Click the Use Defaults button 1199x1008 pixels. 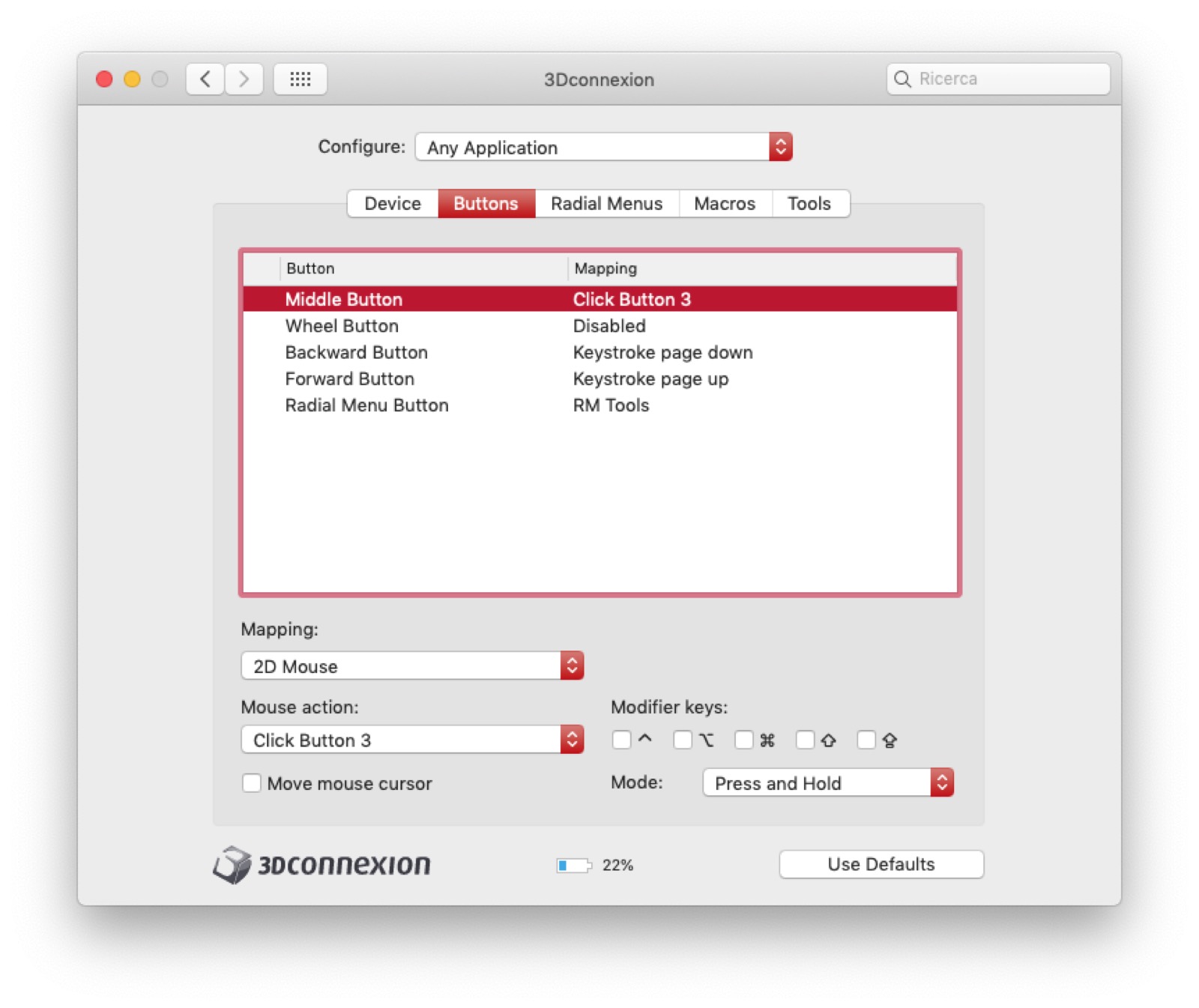click(881, 864)
